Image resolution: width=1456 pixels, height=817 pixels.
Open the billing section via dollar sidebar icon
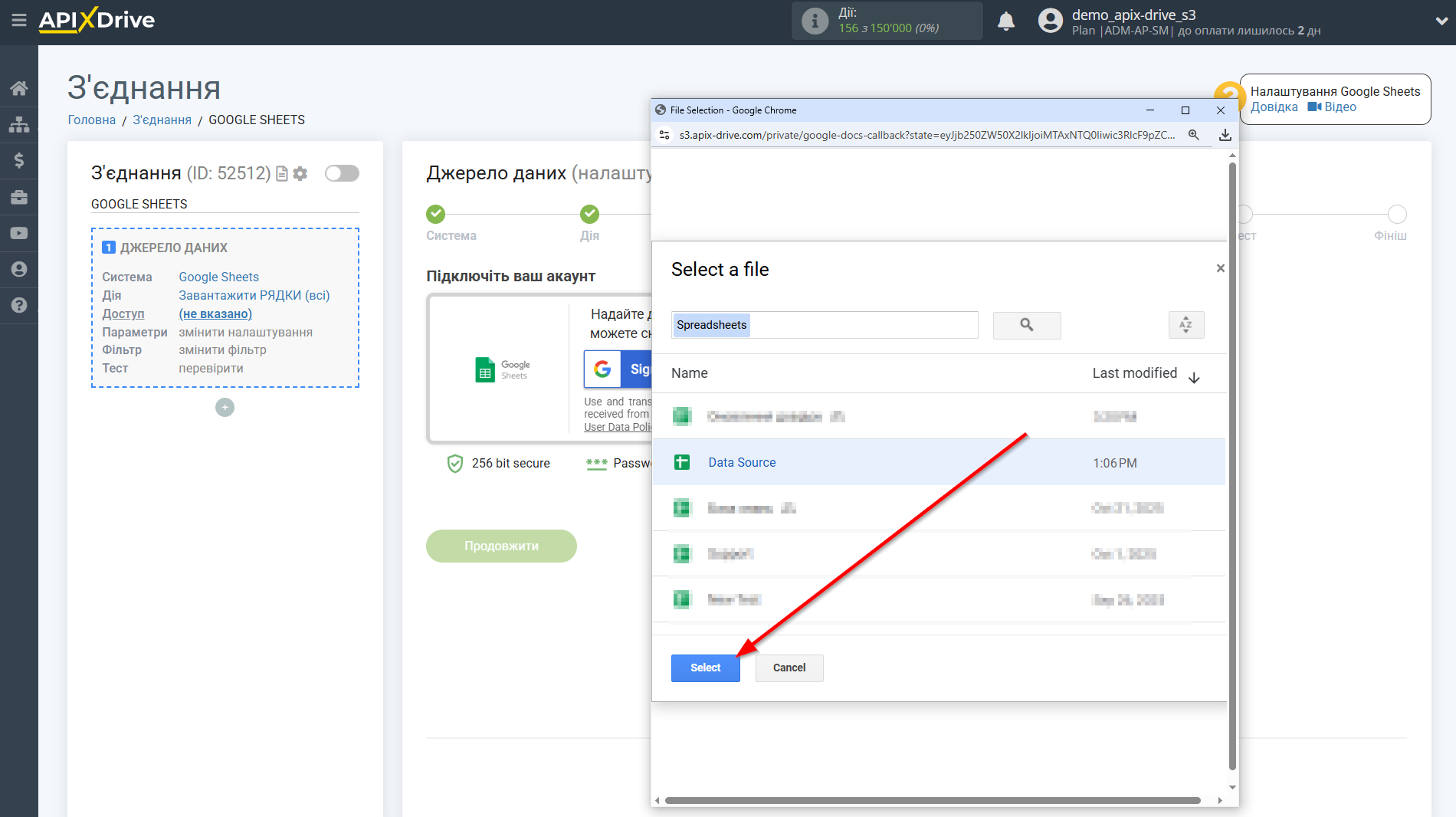(19, 160)
